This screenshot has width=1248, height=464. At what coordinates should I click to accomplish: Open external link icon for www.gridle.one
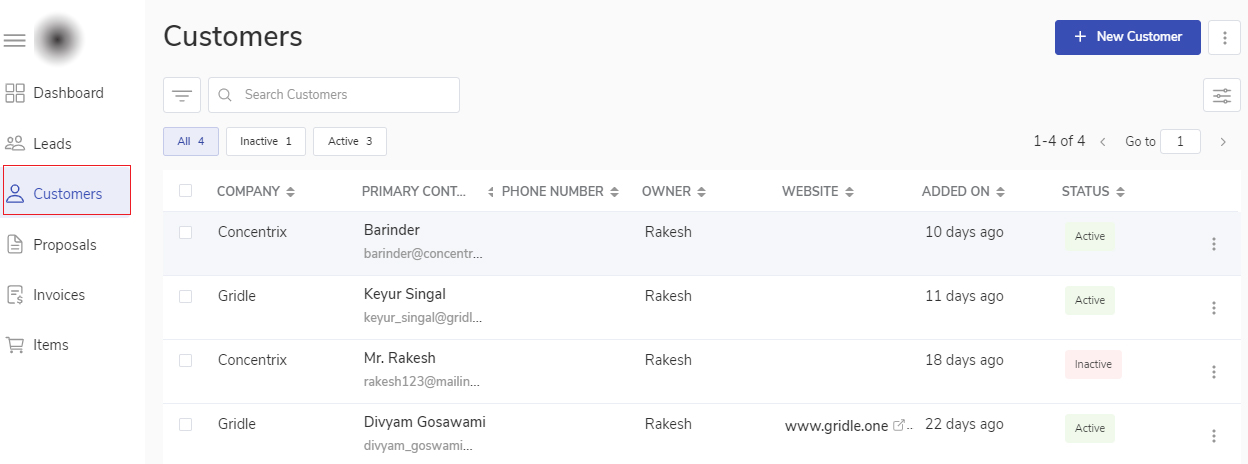point(898,425)
